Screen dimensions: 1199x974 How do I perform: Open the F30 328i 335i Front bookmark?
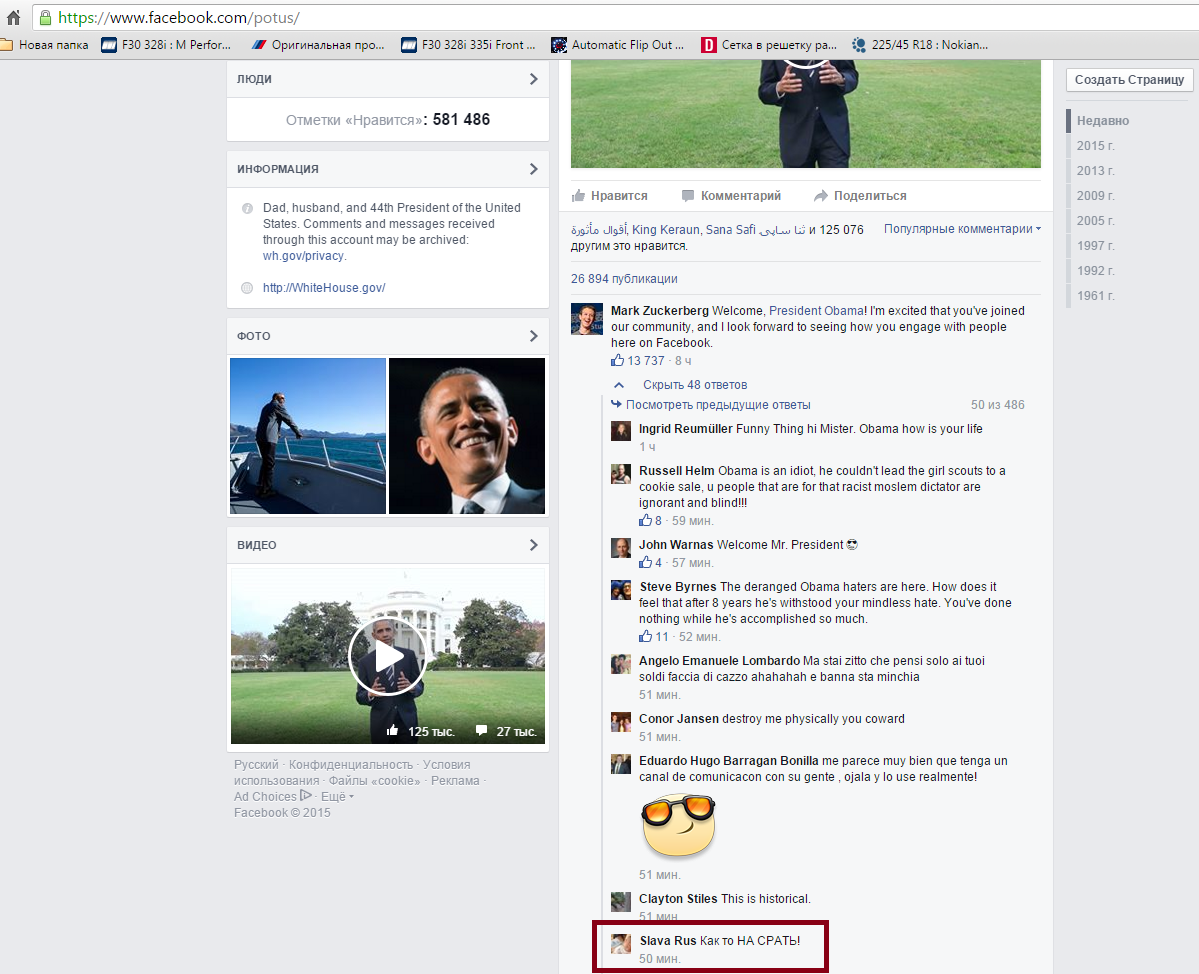tap(468, 45)
